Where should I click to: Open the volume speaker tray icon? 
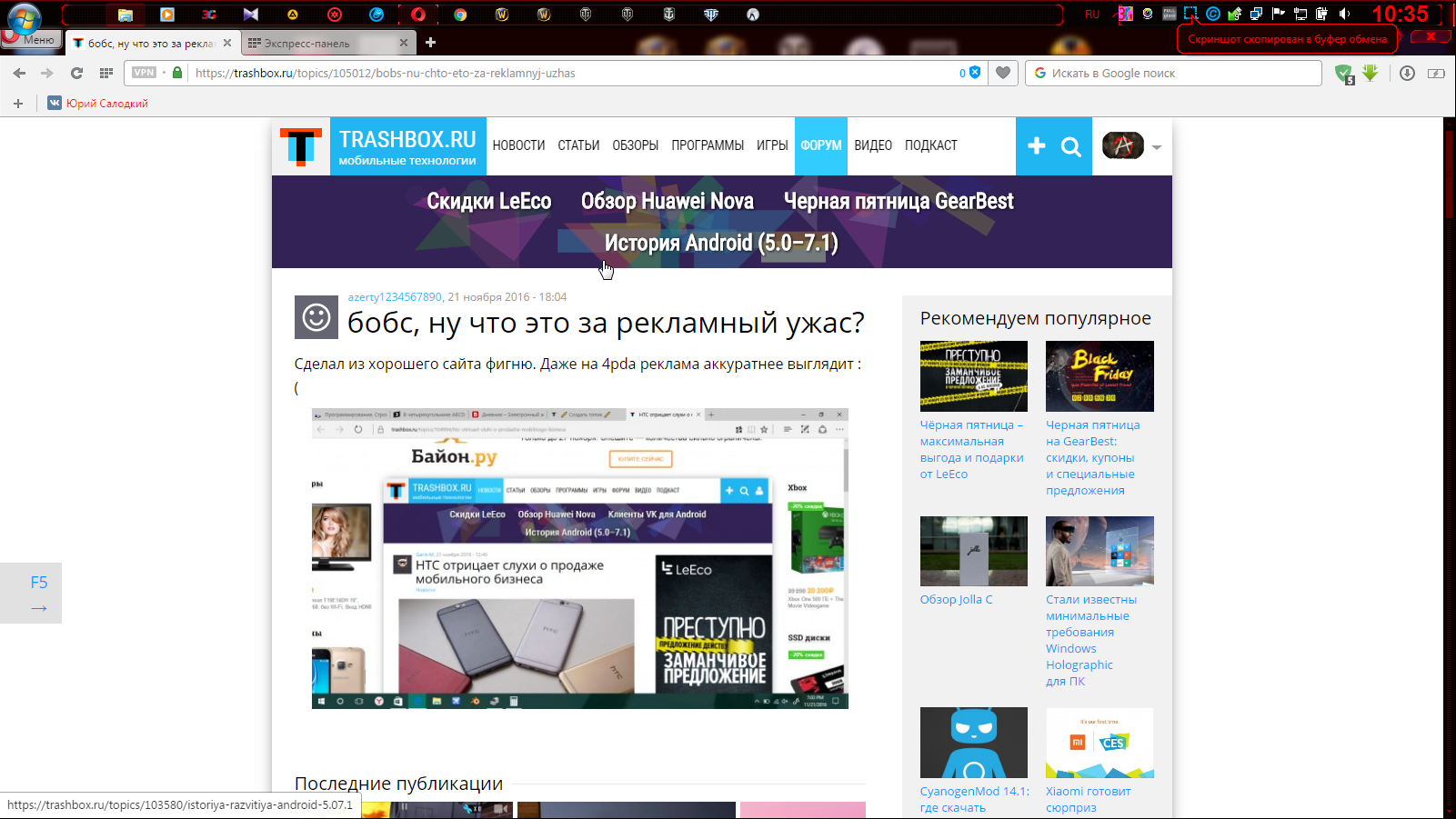pos(1344,14)
